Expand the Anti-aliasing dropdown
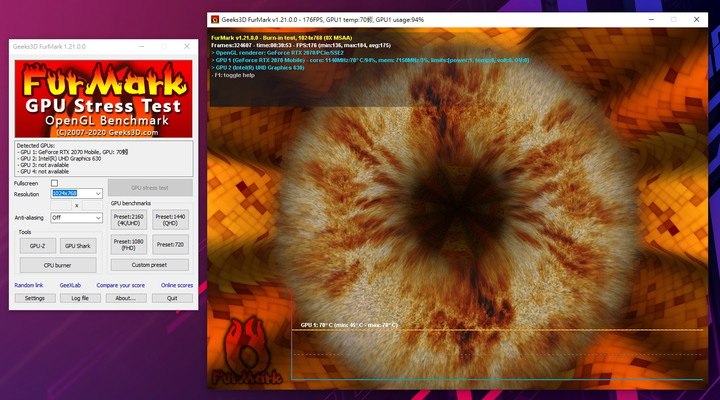Image resolution: width=720 pixels, height=400 pixels. pyautogui.click(x=76, y=218)
